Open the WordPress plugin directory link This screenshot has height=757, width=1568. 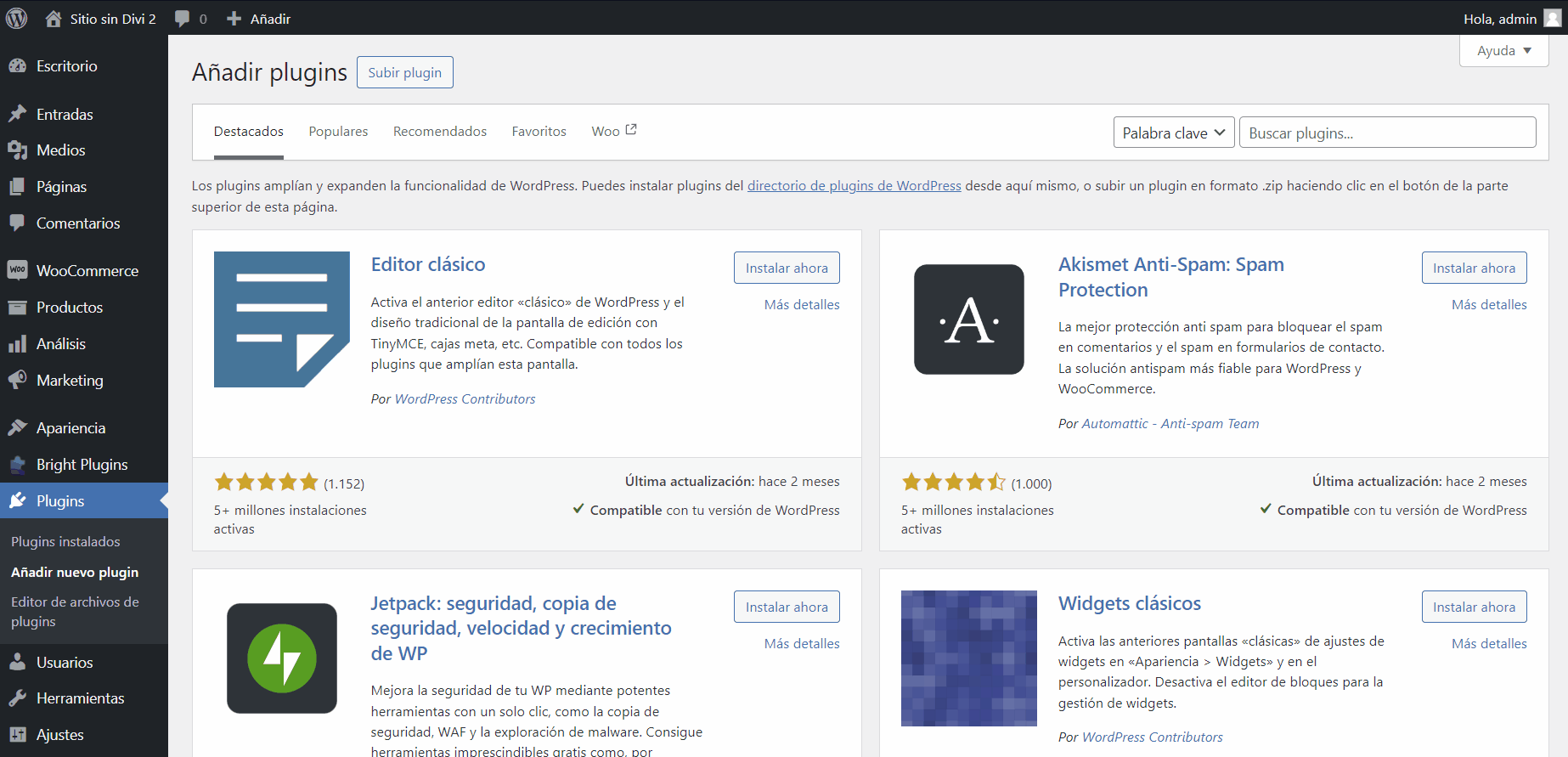coord(854,186)
